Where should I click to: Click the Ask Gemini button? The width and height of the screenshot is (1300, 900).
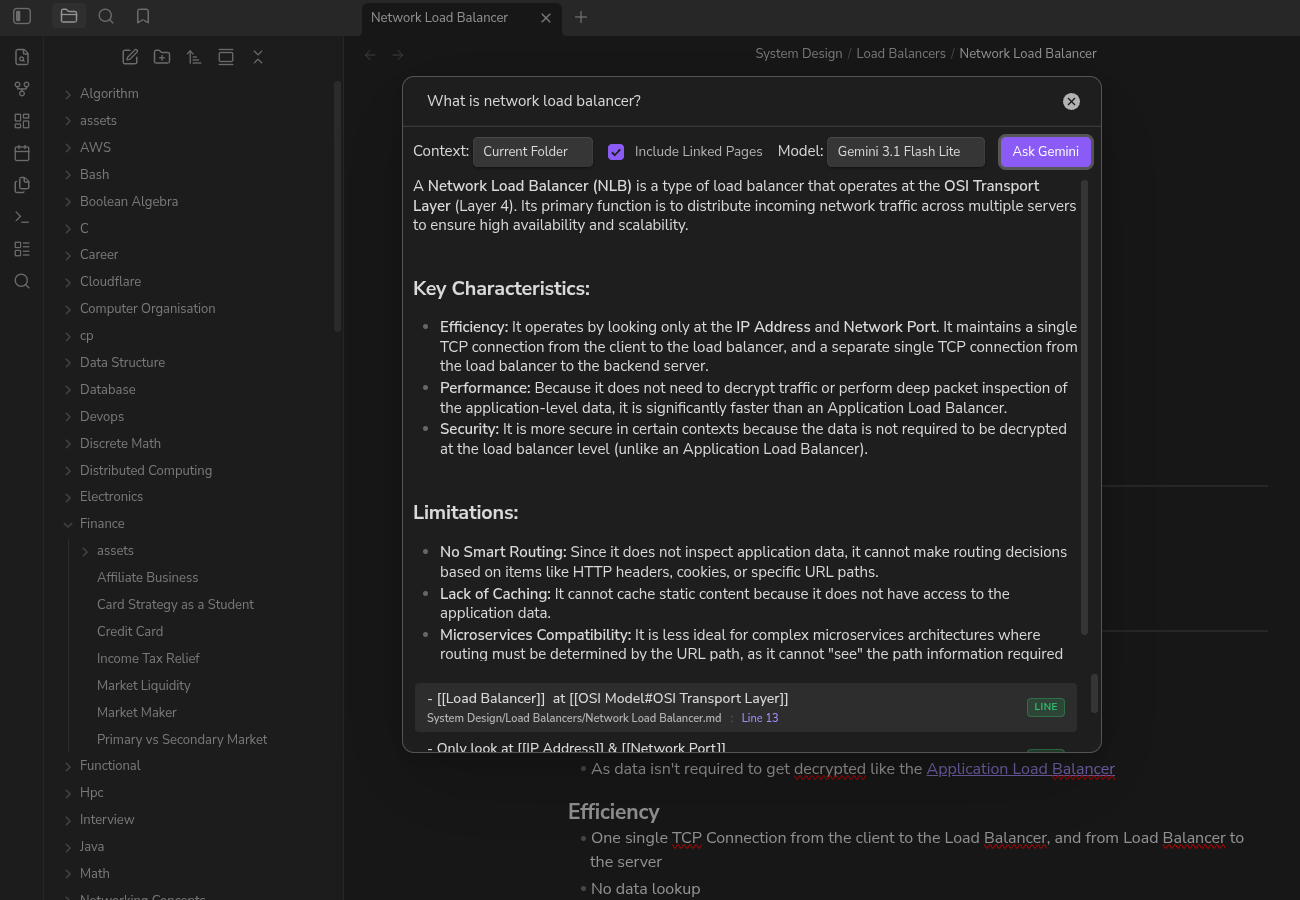(x=1046, y=152)
